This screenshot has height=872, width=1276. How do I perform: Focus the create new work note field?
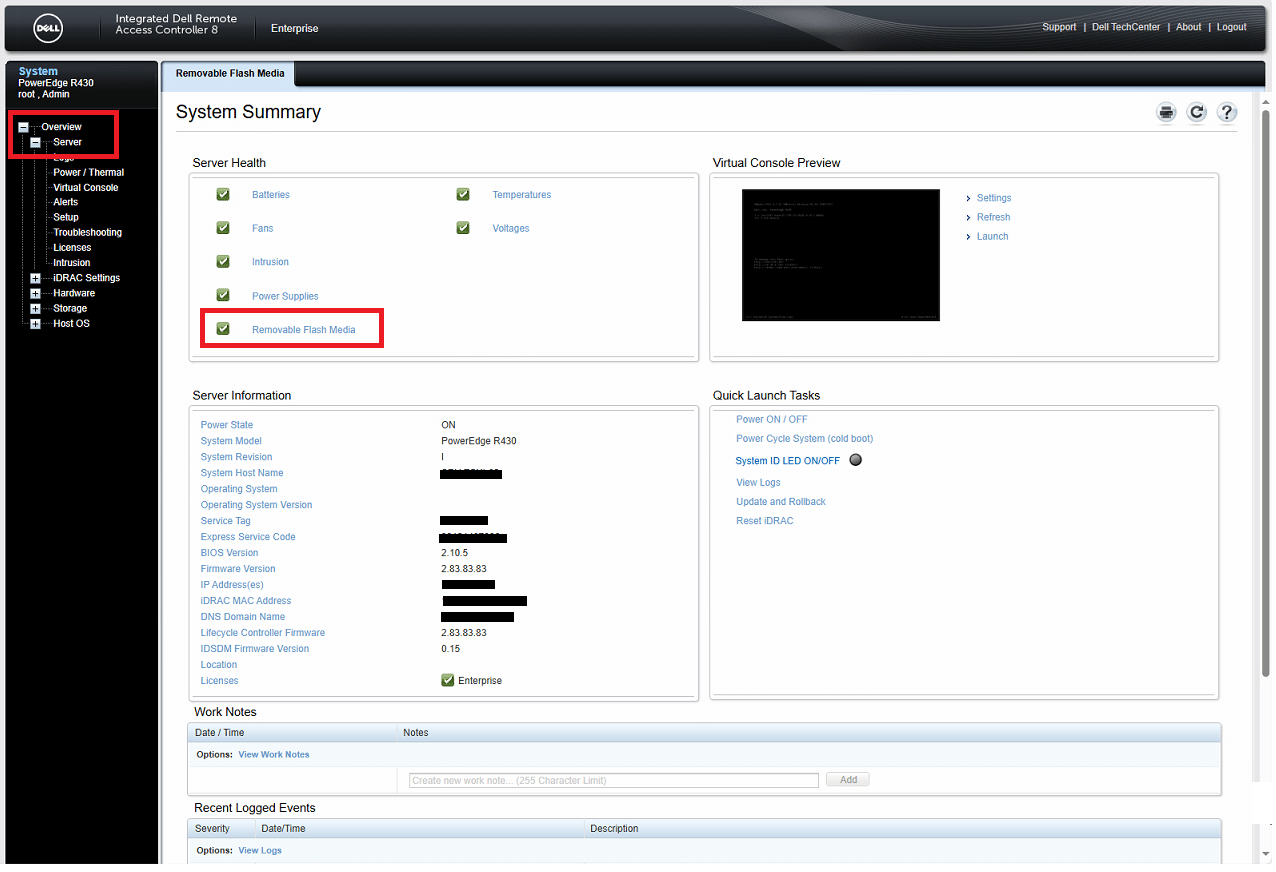[613, 780]
